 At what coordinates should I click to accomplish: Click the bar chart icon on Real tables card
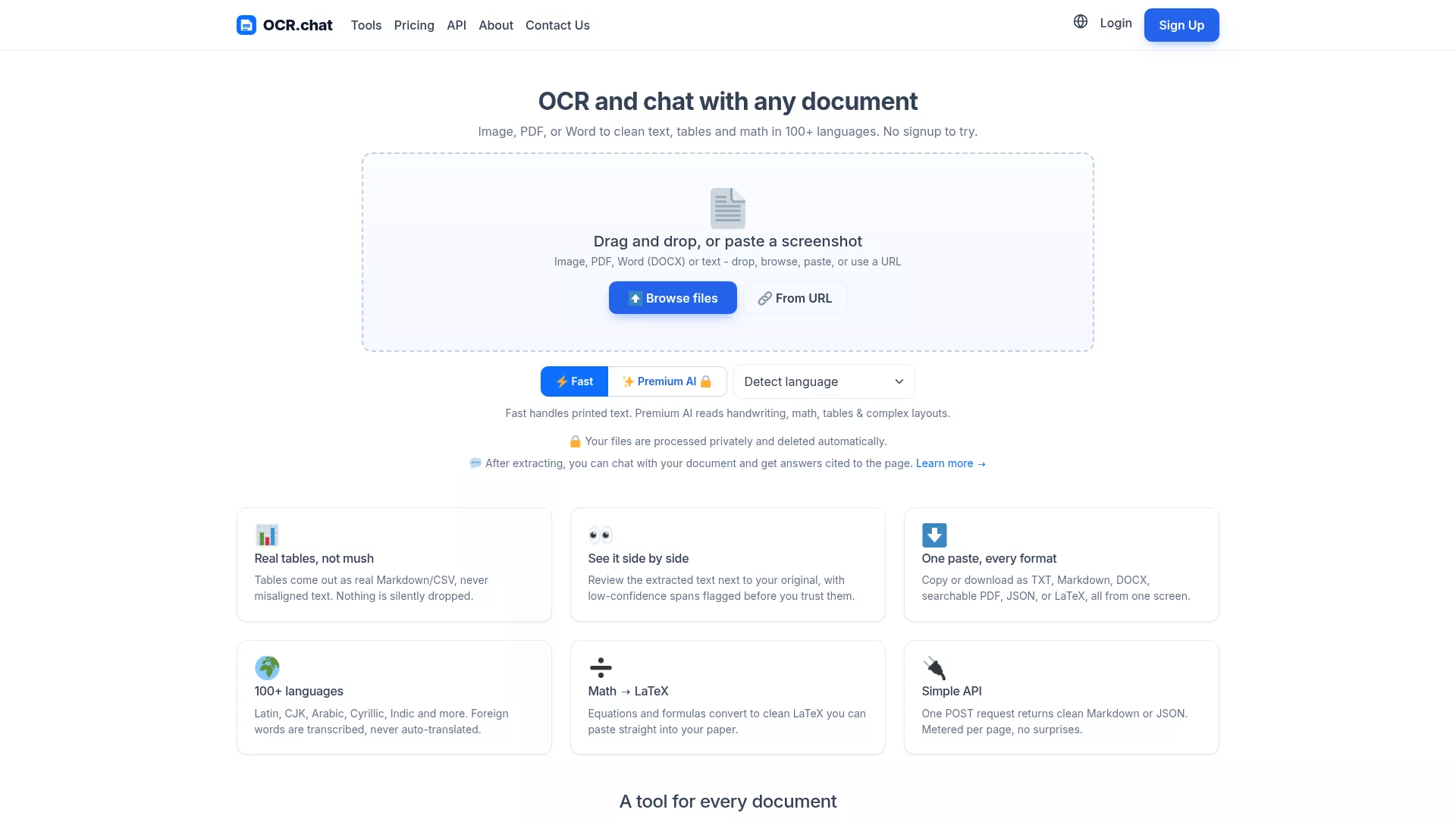267,535
